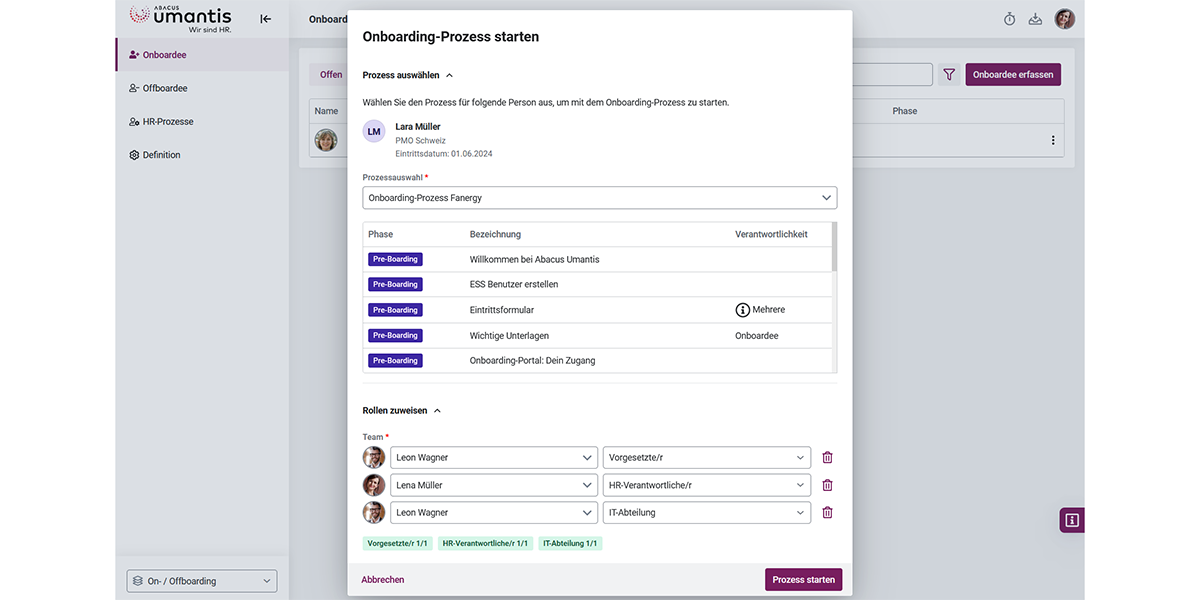Open the three-dot row options menu
This screenshot has width=1200, height=600.
[x=1053, y=141]
